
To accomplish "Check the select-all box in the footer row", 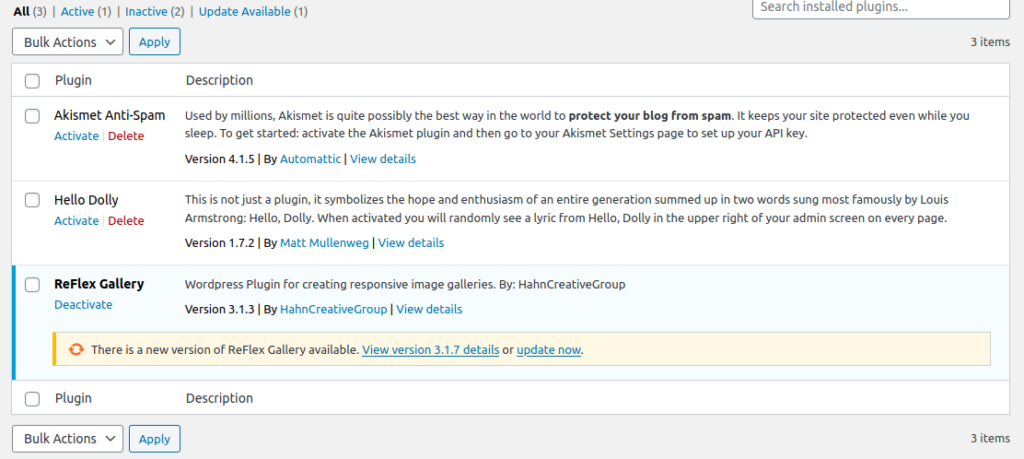I will [32, 398].
